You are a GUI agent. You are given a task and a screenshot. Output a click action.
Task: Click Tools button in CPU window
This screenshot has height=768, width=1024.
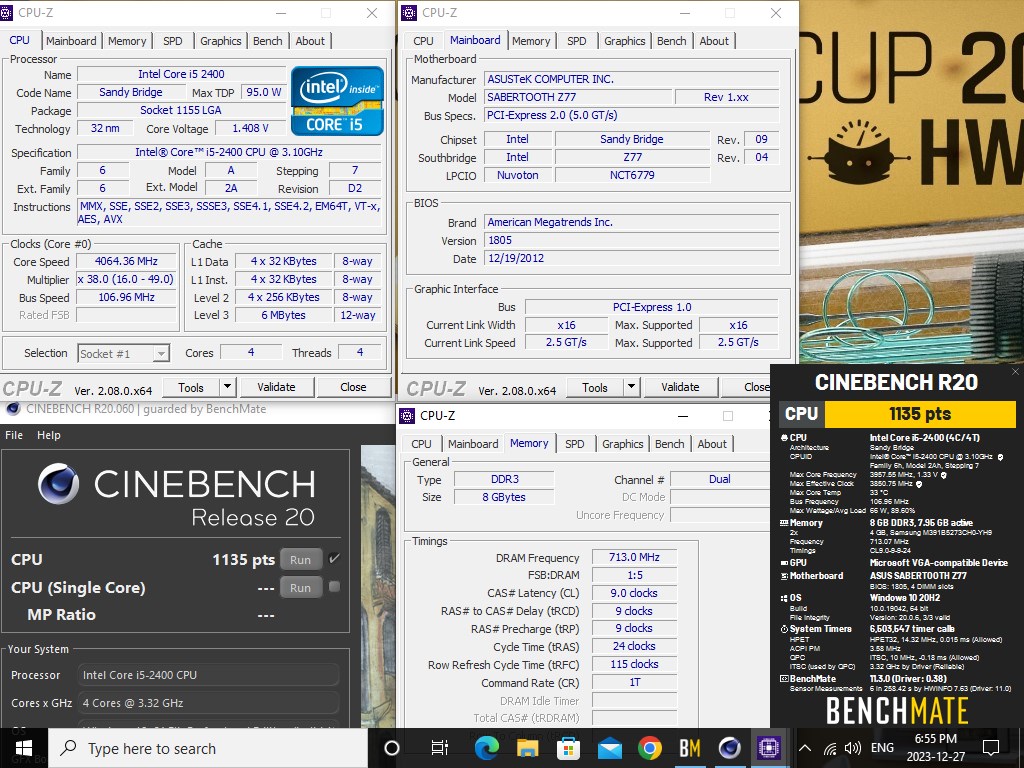pos(191,387)
